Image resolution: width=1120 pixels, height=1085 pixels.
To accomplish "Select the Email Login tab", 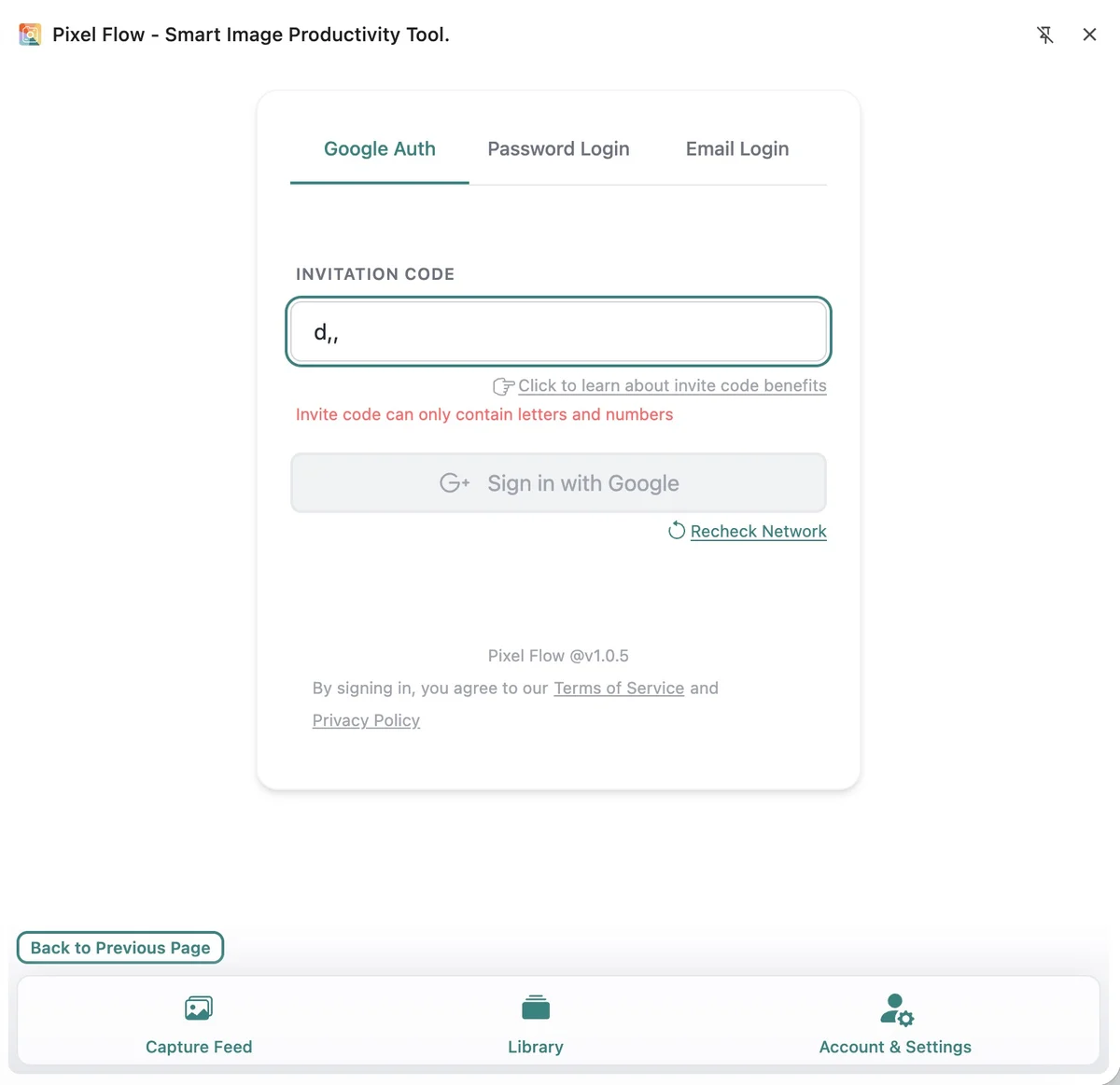I will click(737, 149).
